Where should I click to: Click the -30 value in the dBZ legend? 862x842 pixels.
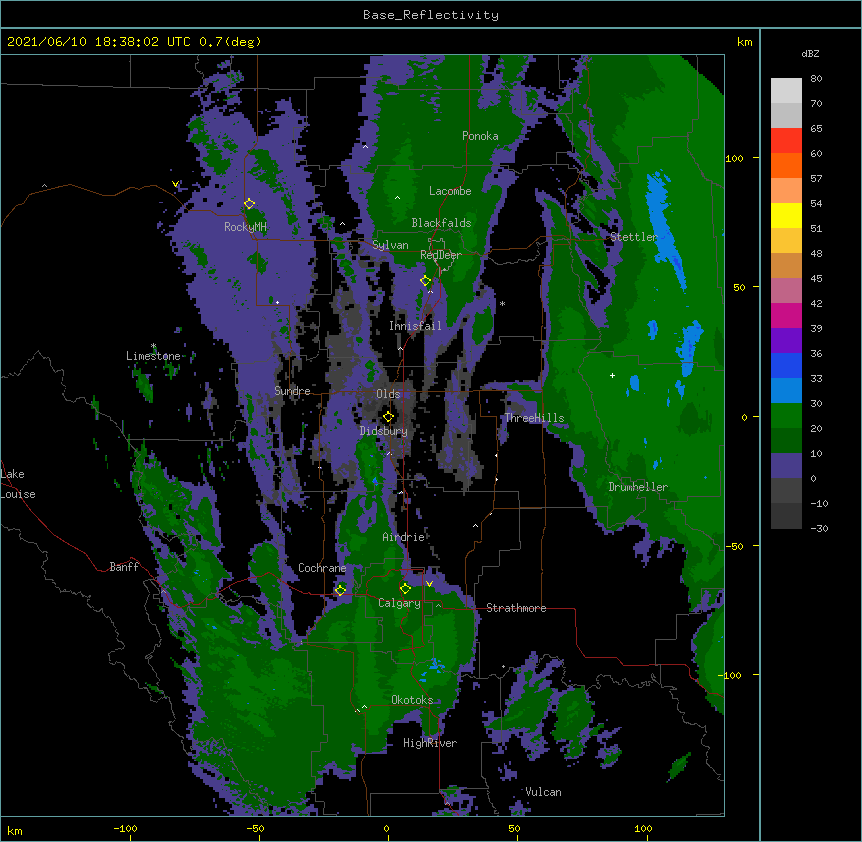[x=819, y=528]
